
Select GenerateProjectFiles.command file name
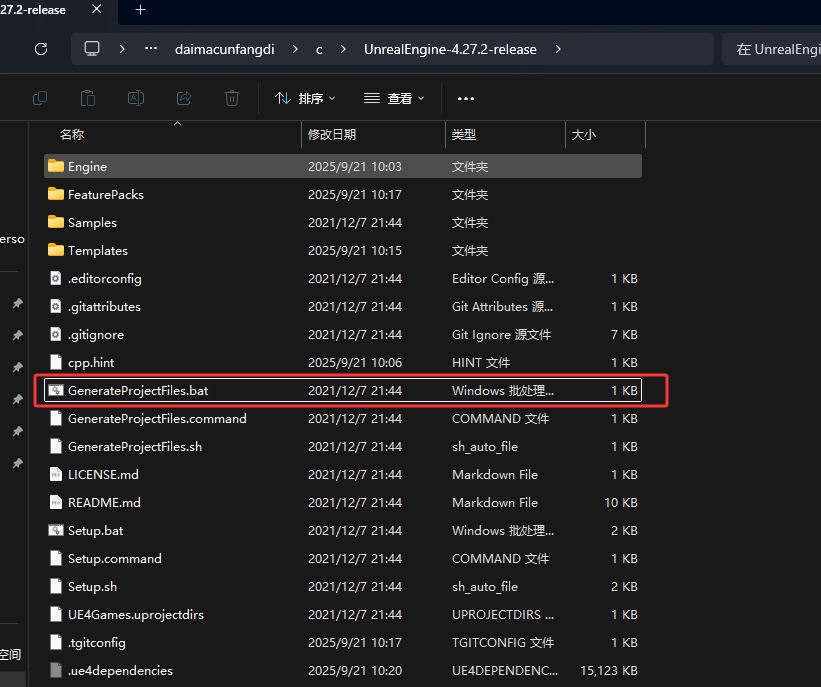click(157, 418)
